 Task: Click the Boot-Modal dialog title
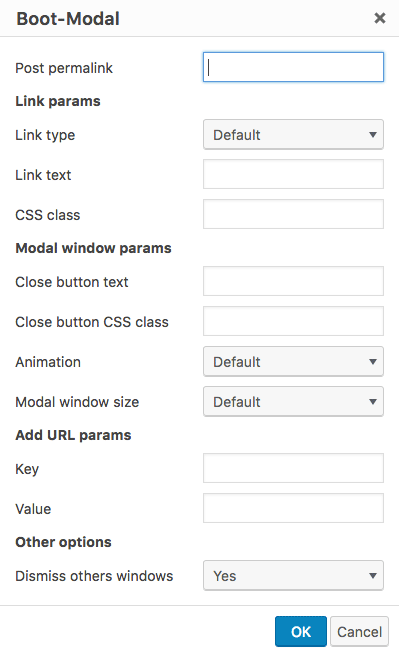click(x=68, y=19)
